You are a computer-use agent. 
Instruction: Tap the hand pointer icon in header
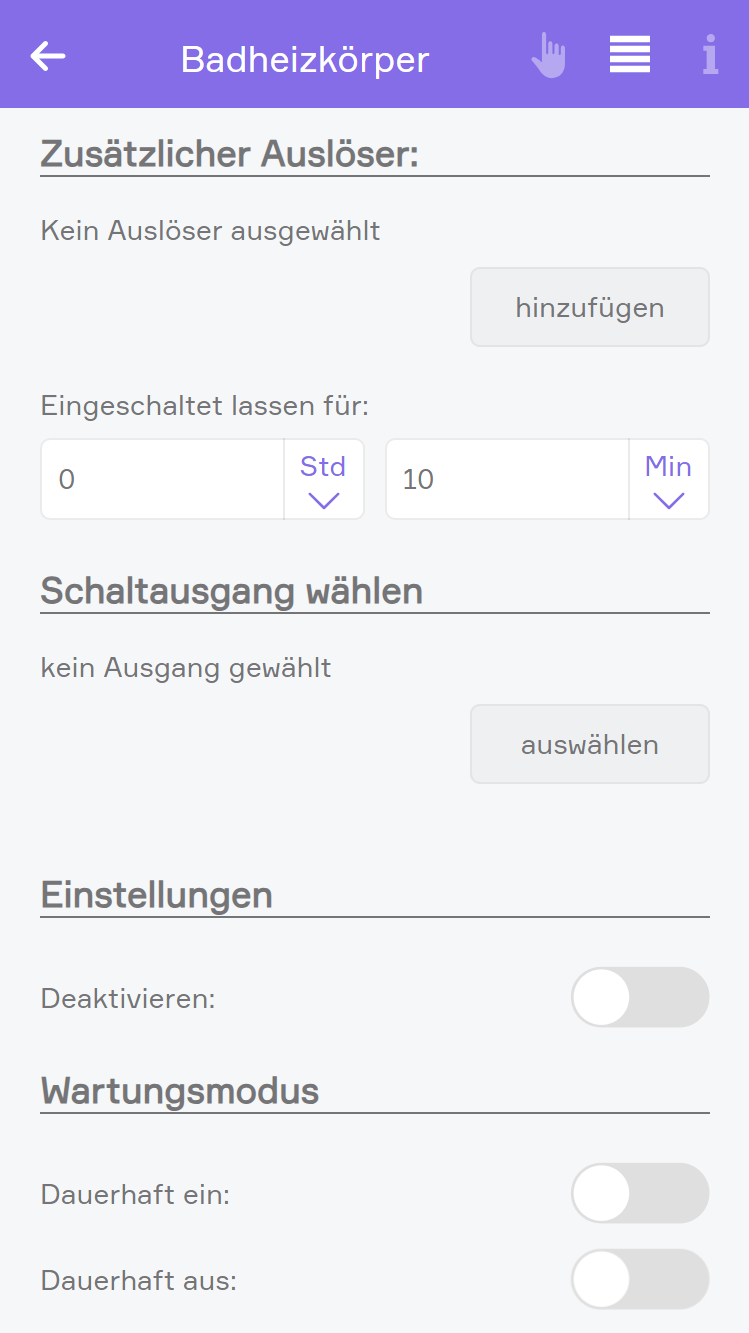[548, 56]
